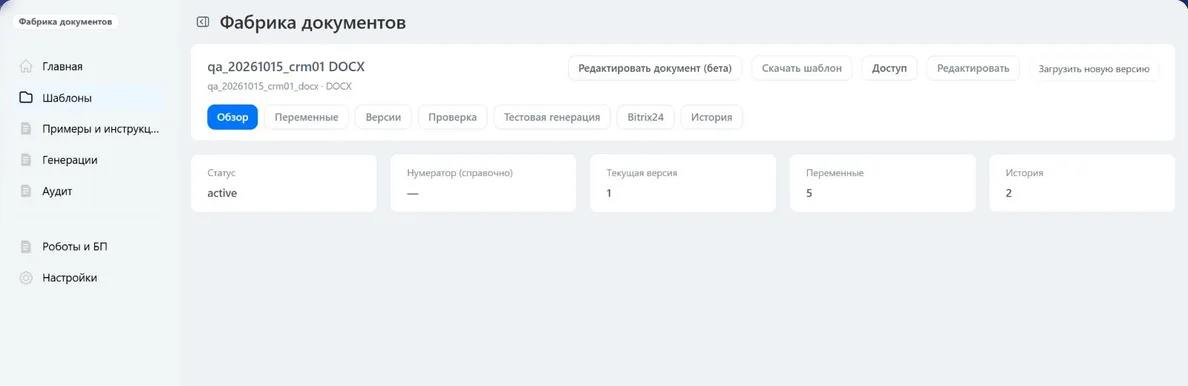Open the История tab

coord(711,118)
